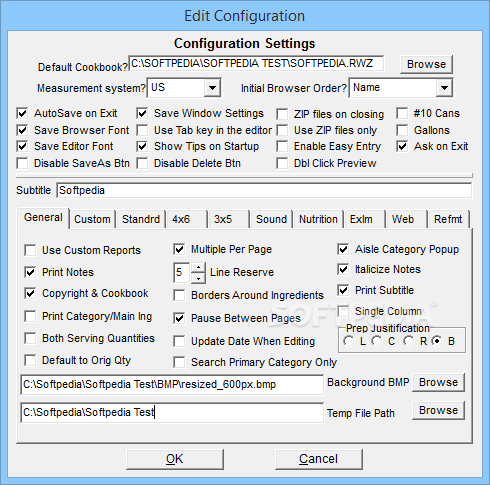Image resolution: width=490 pixels, height=485 pixels.
Task: Select R prep justification radio
Action: [x=409, y=341]
